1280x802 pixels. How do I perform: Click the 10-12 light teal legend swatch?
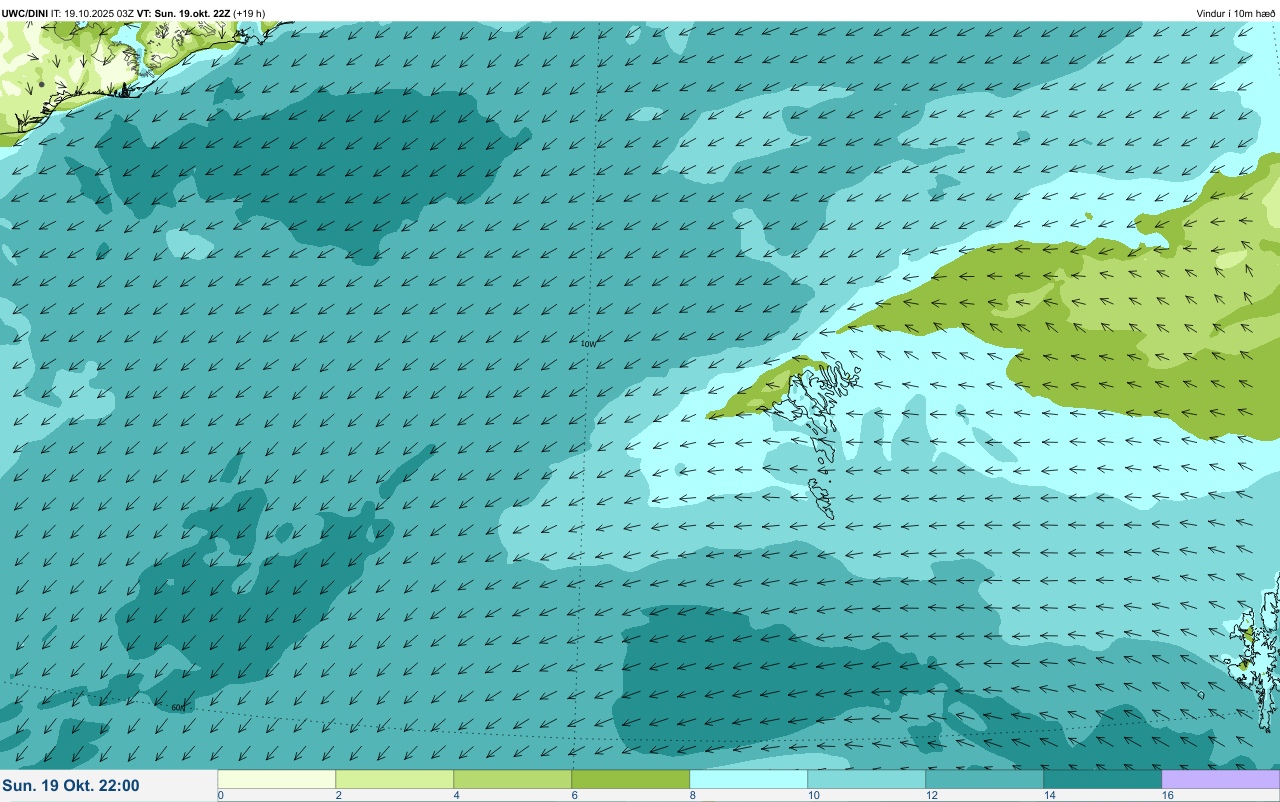click(866, 779)
